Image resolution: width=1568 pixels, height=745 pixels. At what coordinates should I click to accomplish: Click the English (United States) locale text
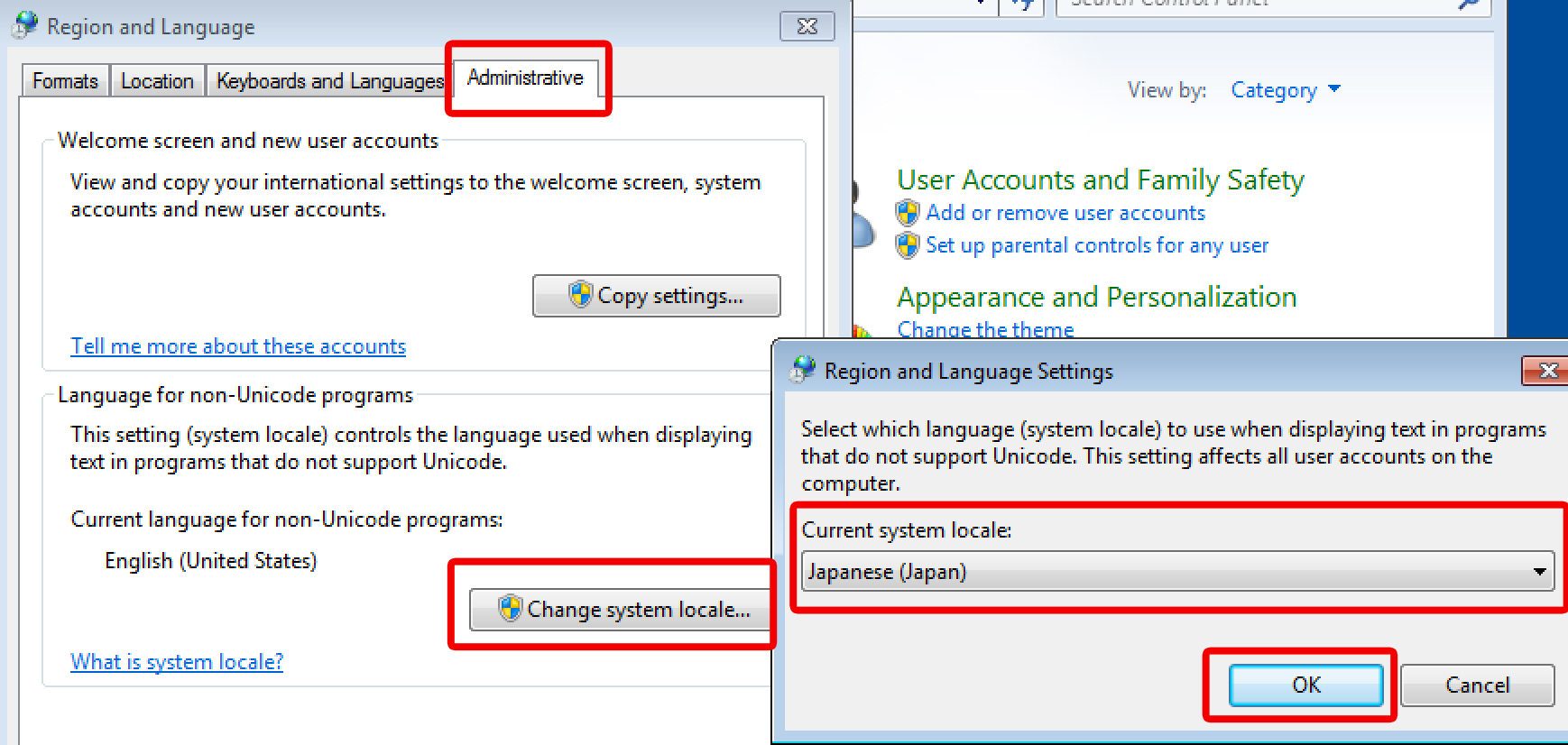coord(211,561)
